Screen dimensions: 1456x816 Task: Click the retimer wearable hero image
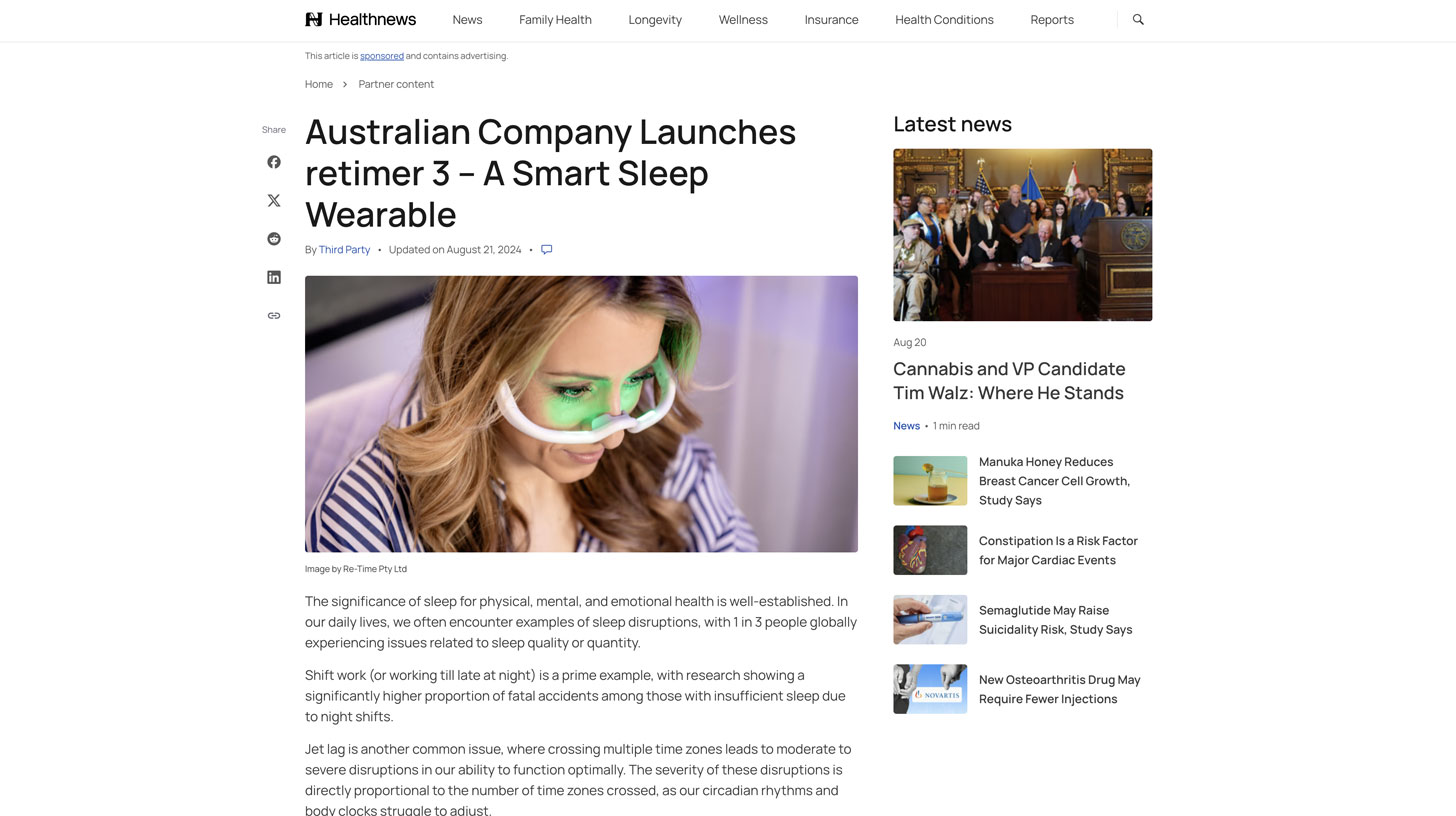[581, 414]
